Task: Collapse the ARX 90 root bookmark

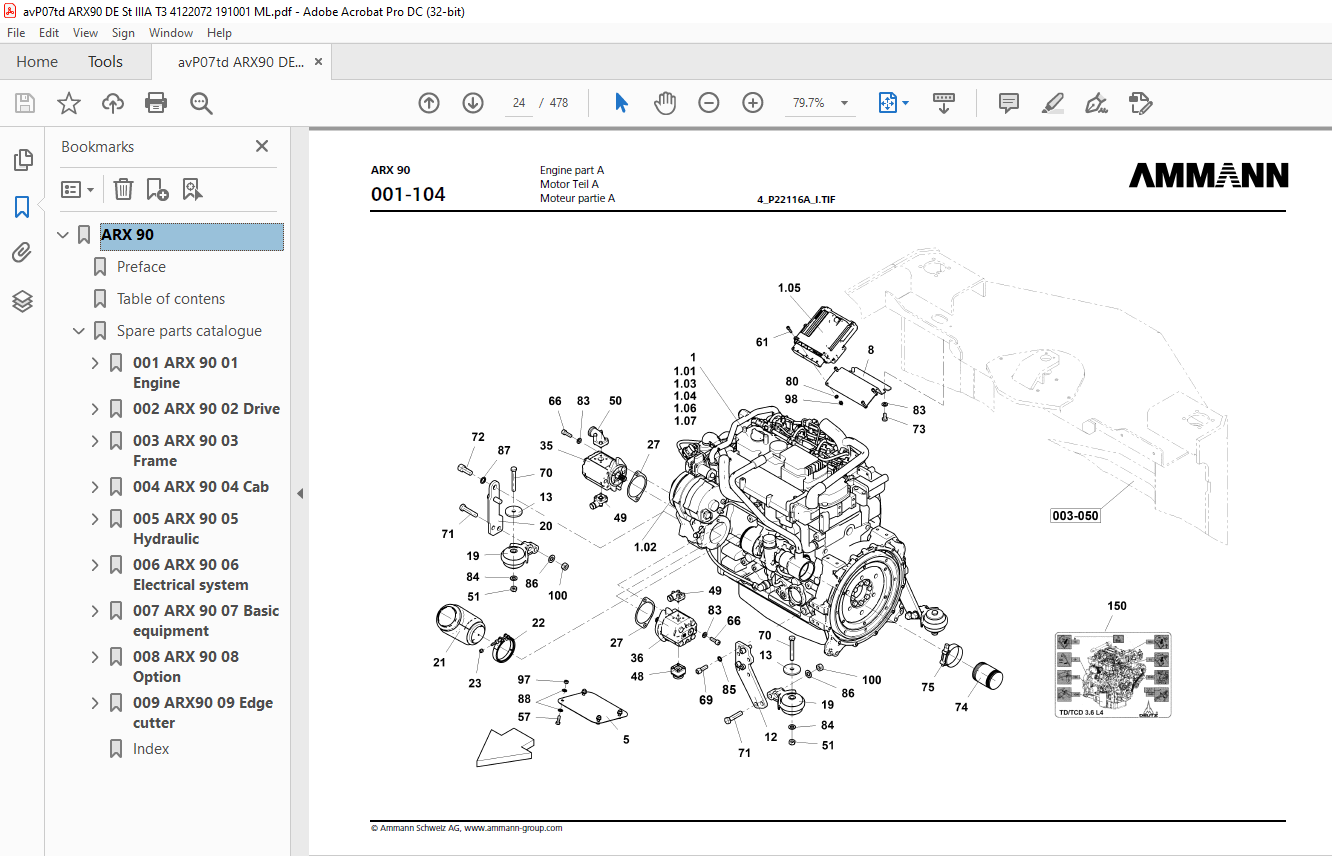Action: pyautogui.click(x=63, y=235)
